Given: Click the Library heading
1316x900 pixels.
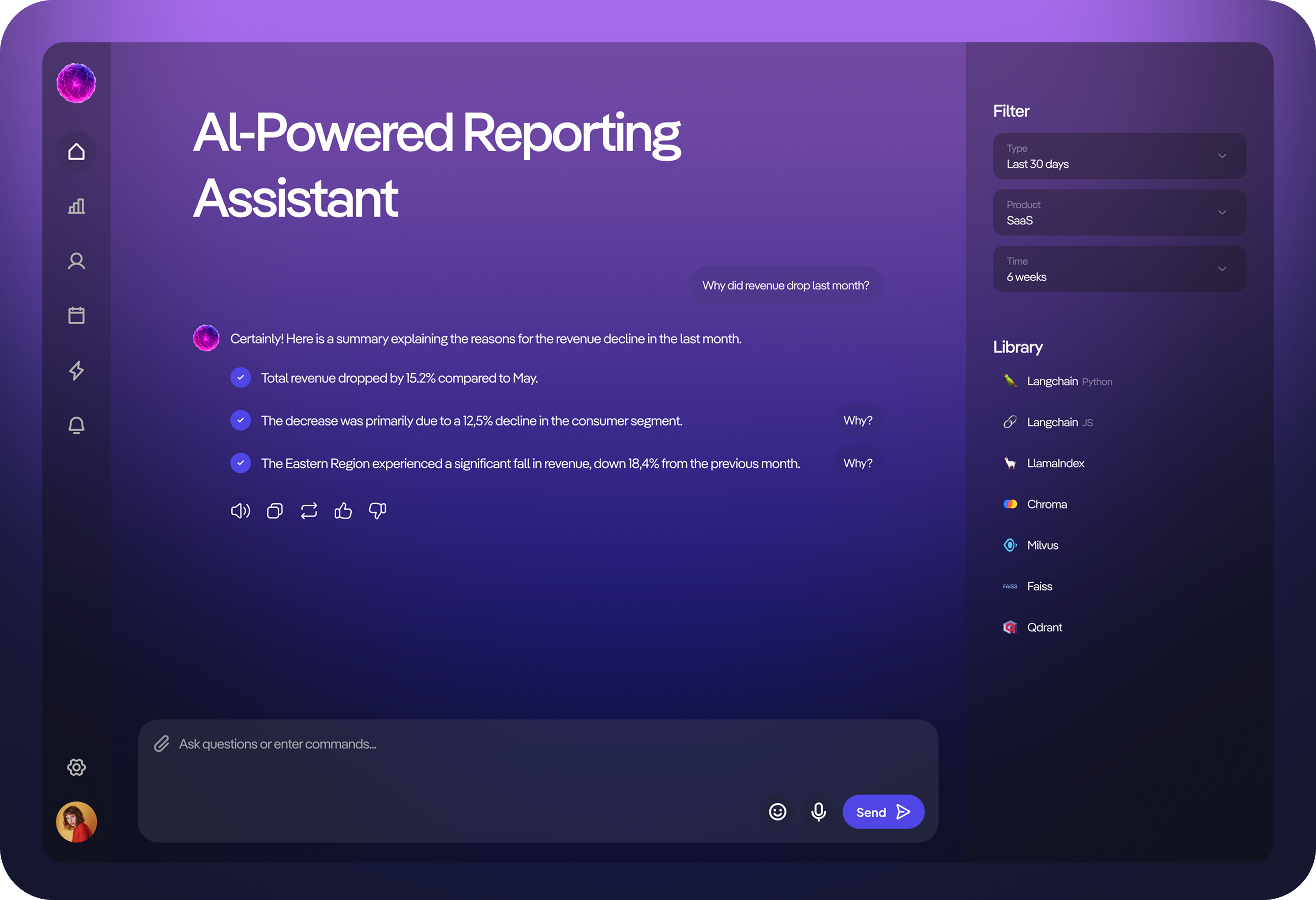Looking at the screenshot, I should point(1018,347).
